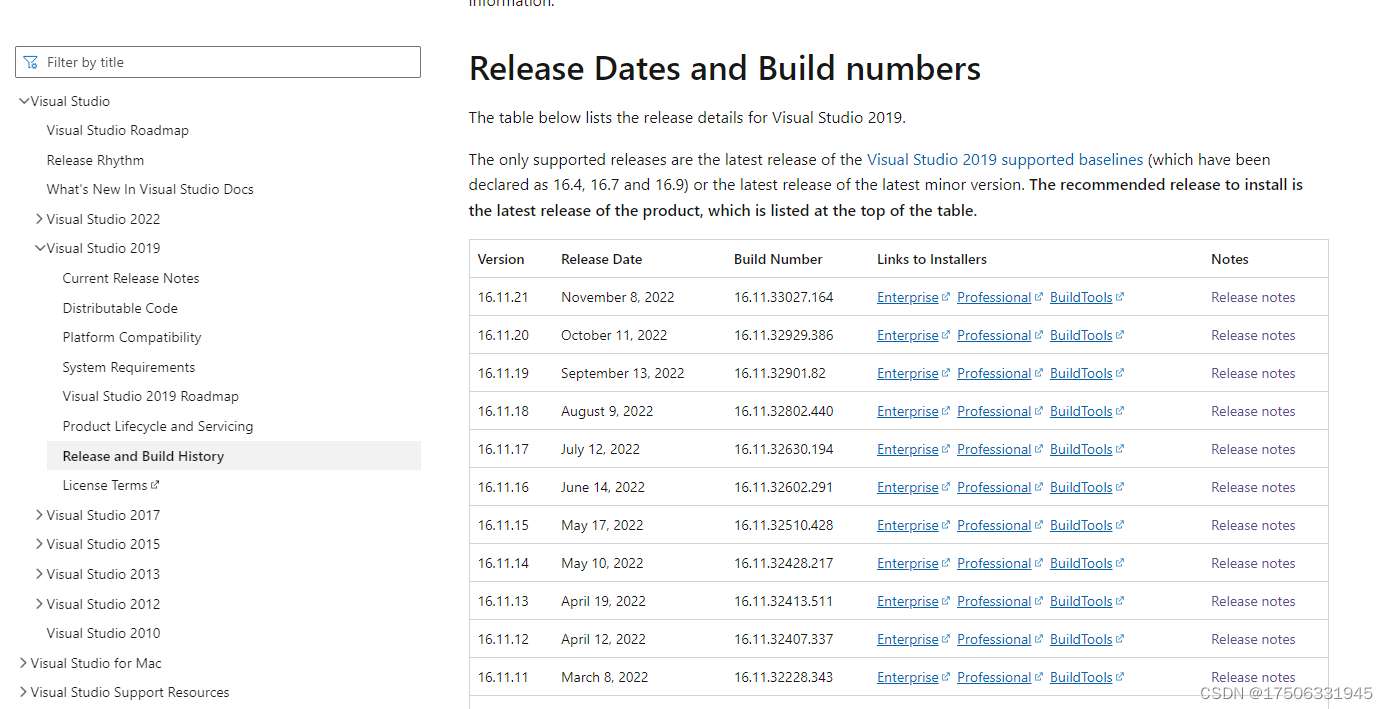
Task: Focus the Filter by title input
Action: click(218, 62)
